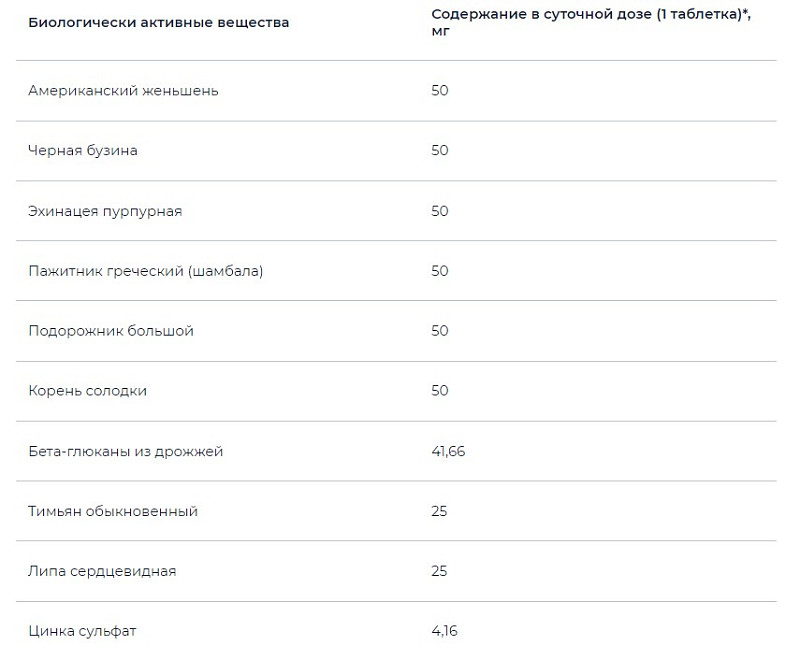This screenshot has height=660, width=800.
Task: Click the 'Липа сердцевидная' ingredient name
Action: point(102,571)
